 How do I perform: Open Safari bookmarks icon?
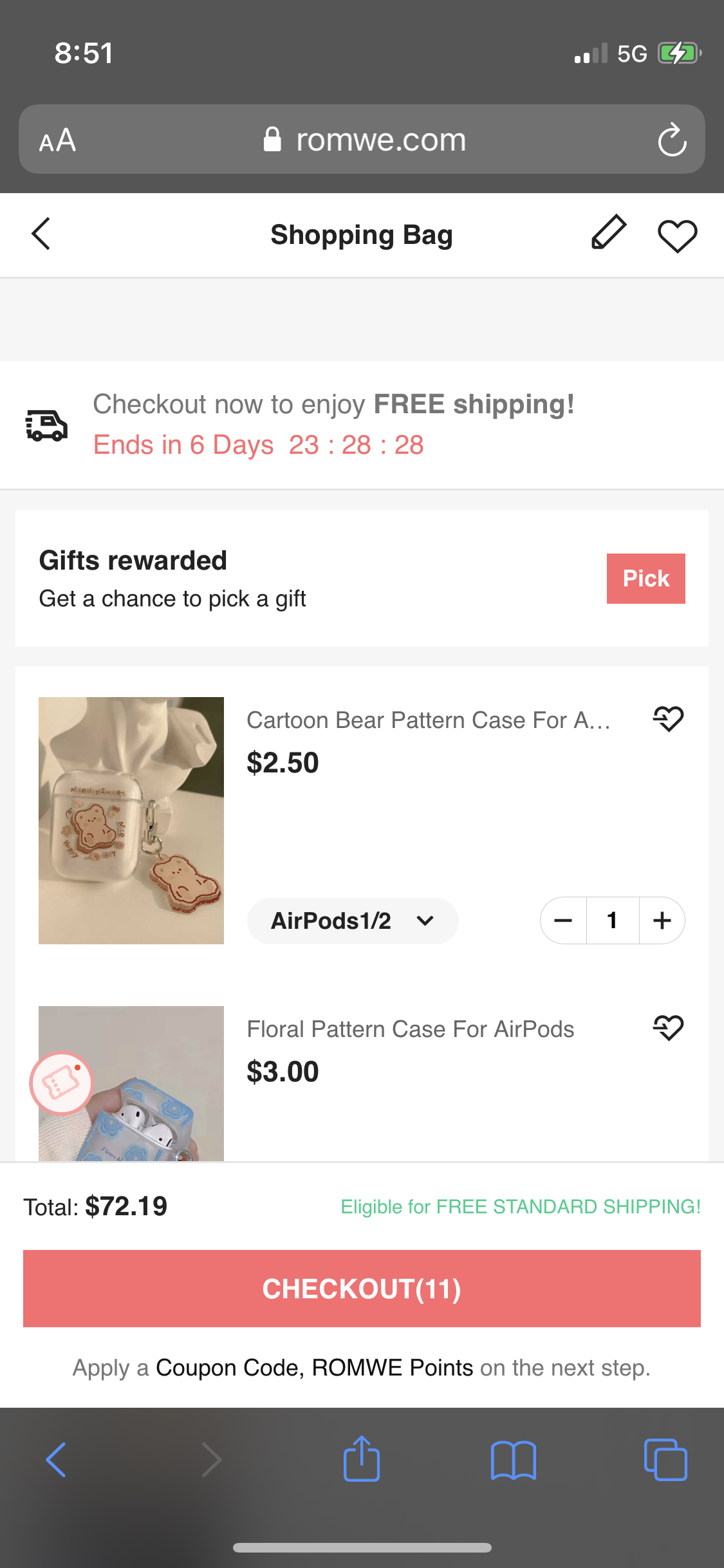pyautogui.click(x=514, y=1459)
